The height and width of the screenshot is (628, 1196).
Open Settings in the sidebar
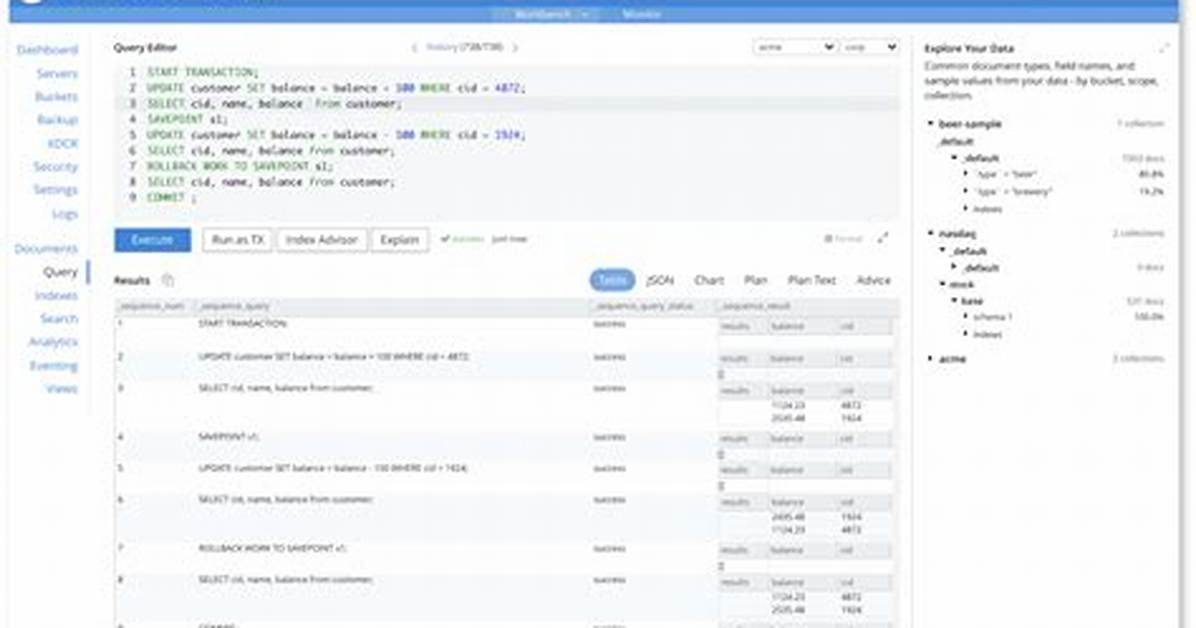56,189
